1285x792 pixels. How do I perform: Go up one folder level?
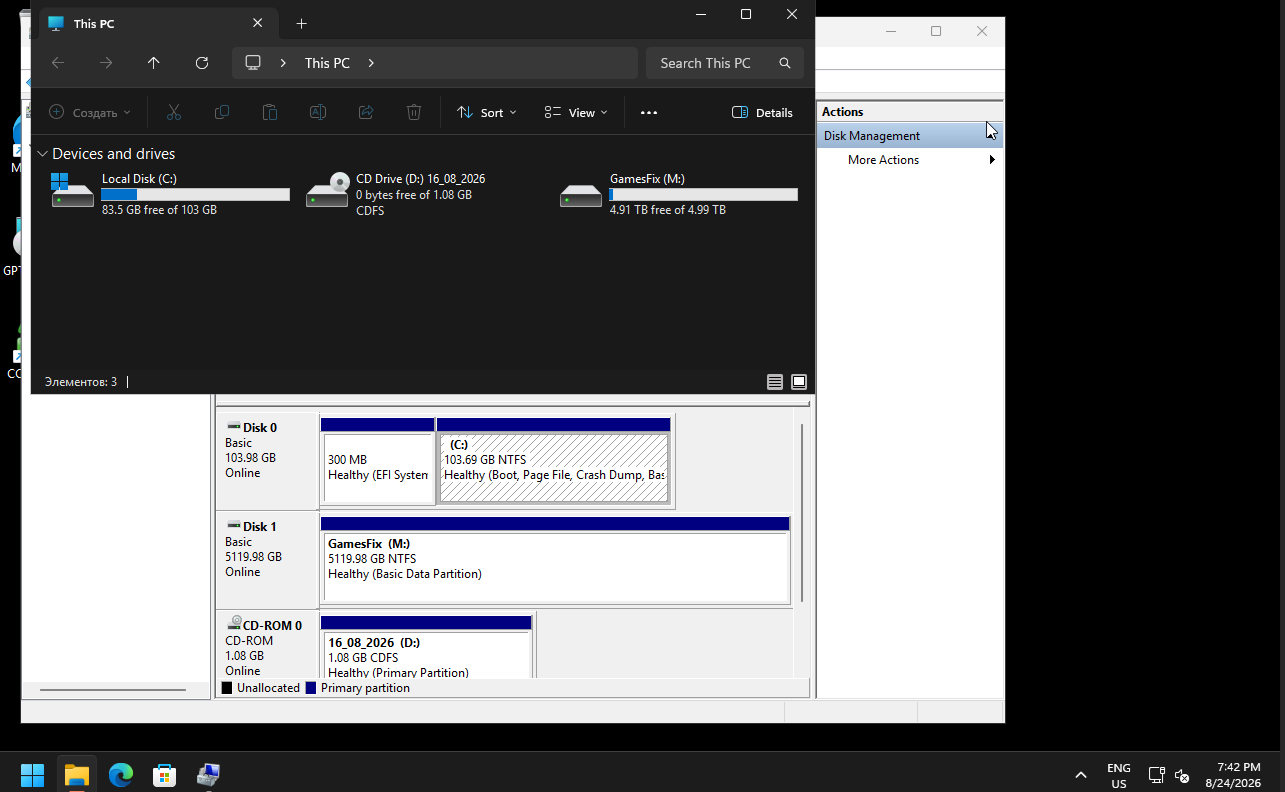[154, 63]
